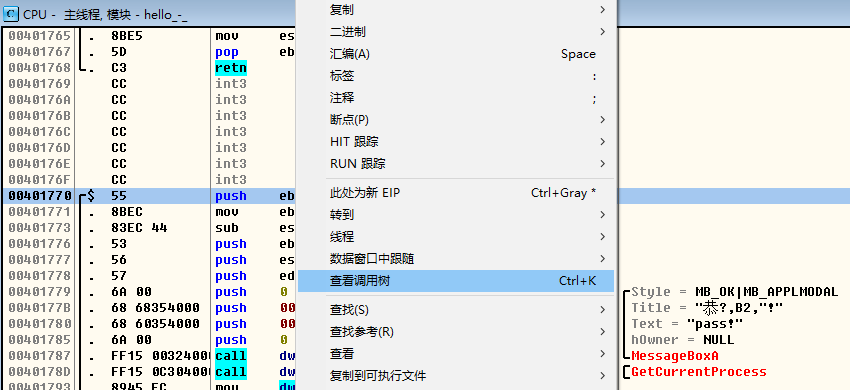Expand arrow beside 线程 entry
850x390 pixels.
click(603, 236)
